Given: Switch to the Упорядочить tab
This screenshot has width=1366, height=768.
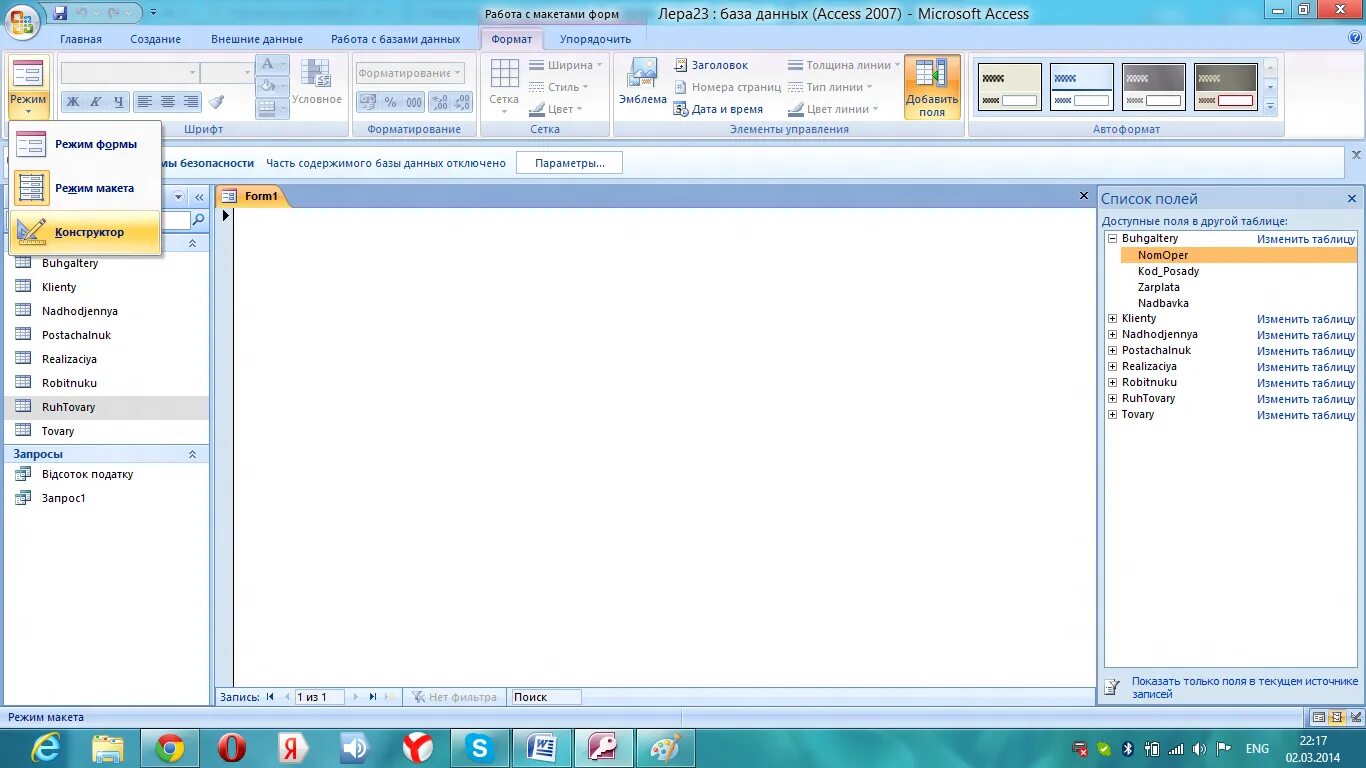Looking at the screenshot, I should coord(595,39).
